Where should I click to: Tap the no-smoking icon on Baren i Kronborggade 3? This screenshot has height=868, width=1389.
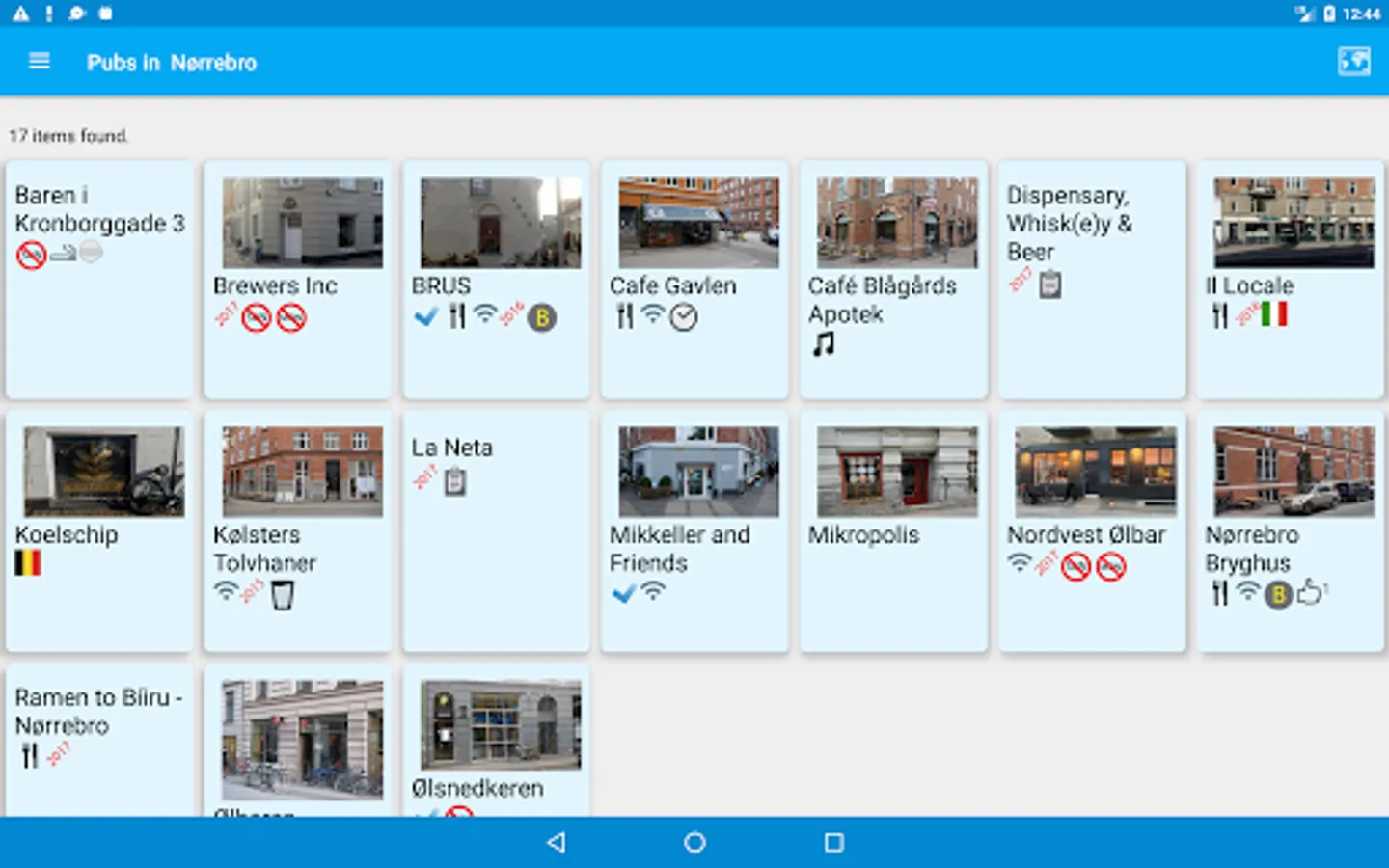pos(31,255)
